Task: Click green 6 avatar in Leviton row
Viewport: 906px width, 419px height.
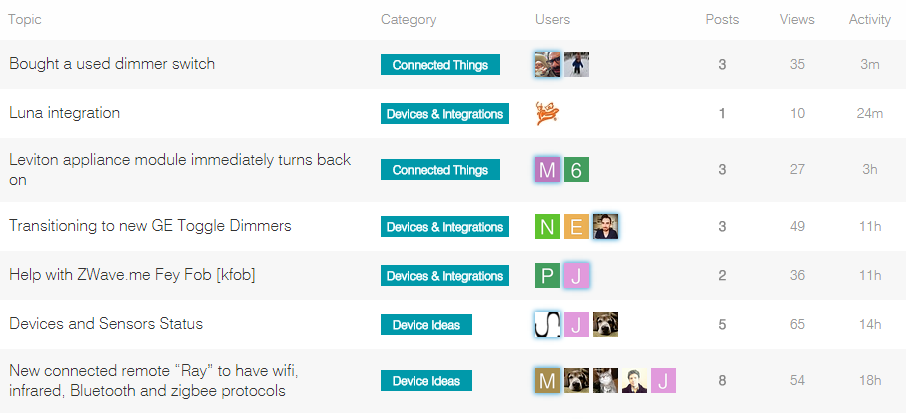Action: point(576,170)
